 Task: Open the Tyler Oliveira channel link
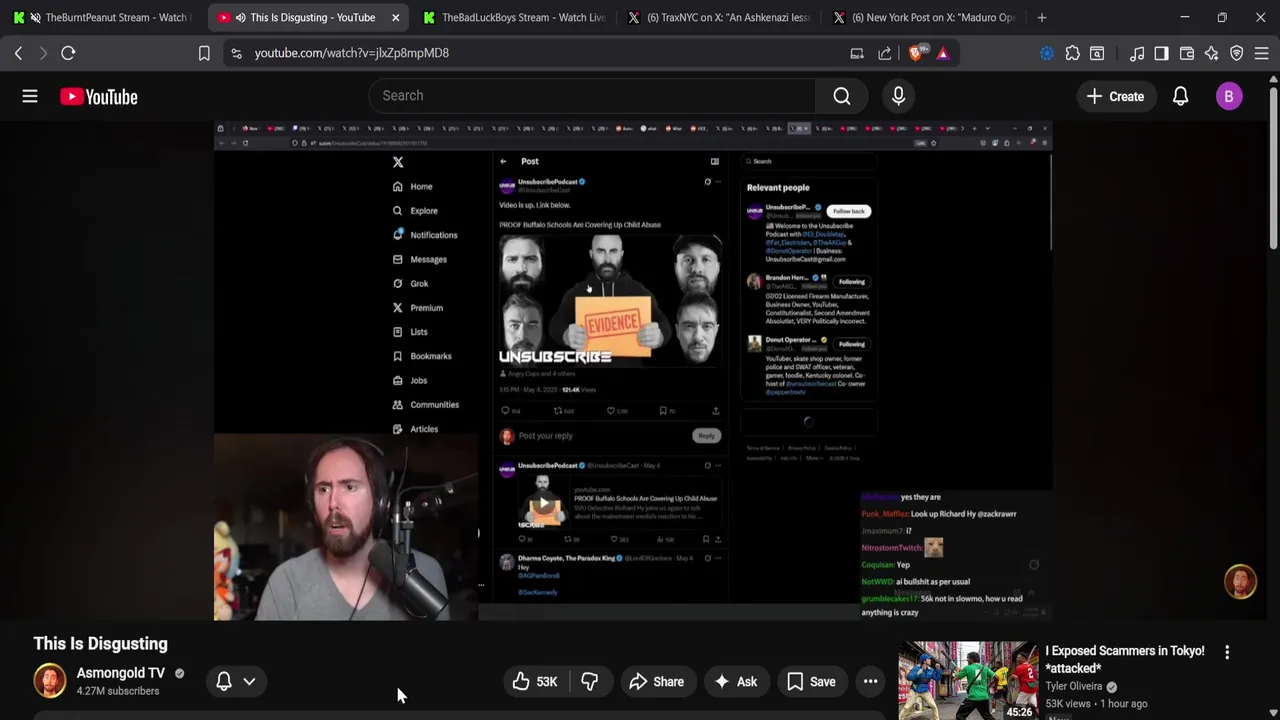(1074, 687)
